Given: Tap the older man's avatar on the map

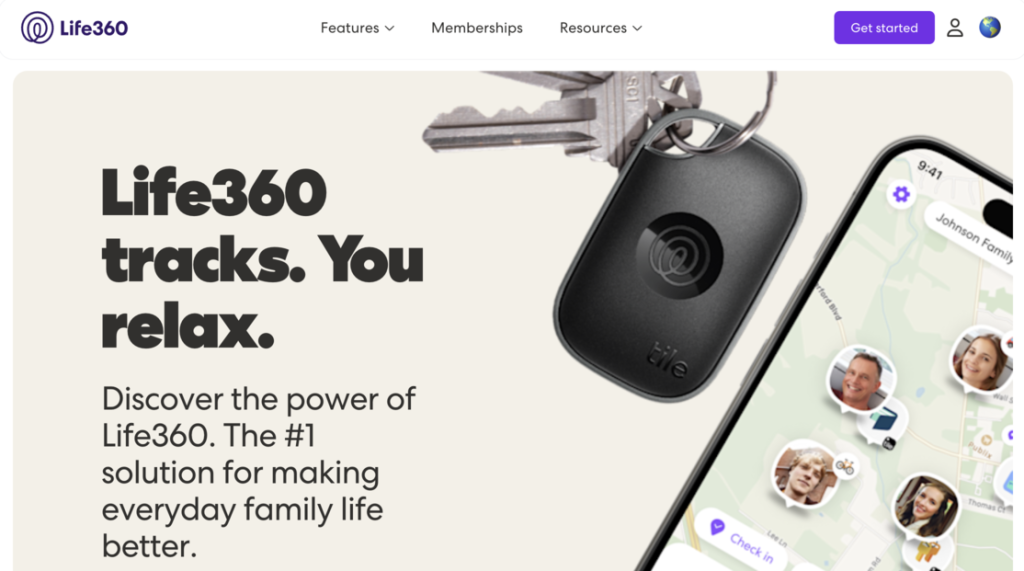Looking at the screenshot, I should pos(861,379).
